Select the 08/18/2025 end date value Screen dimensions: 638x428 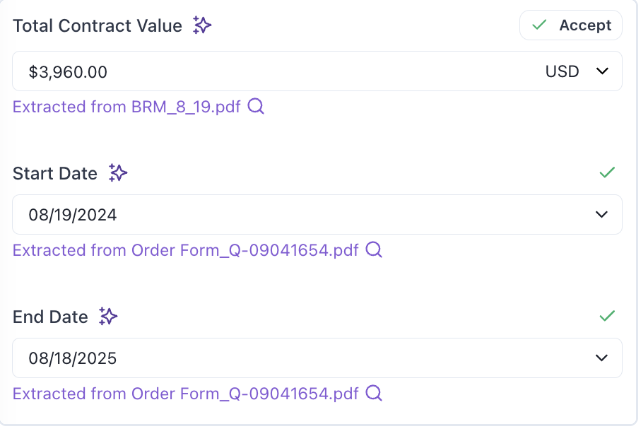(x=66, y=358)
